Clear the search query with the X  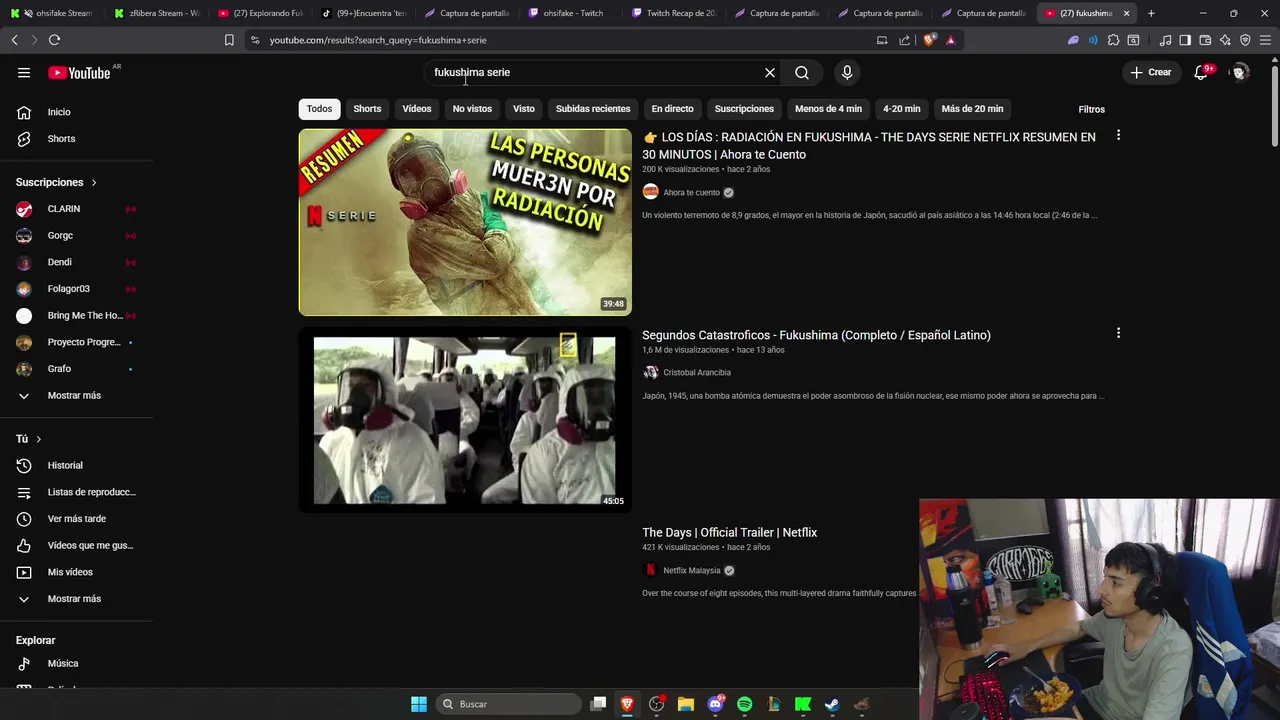tap(770, 72)
